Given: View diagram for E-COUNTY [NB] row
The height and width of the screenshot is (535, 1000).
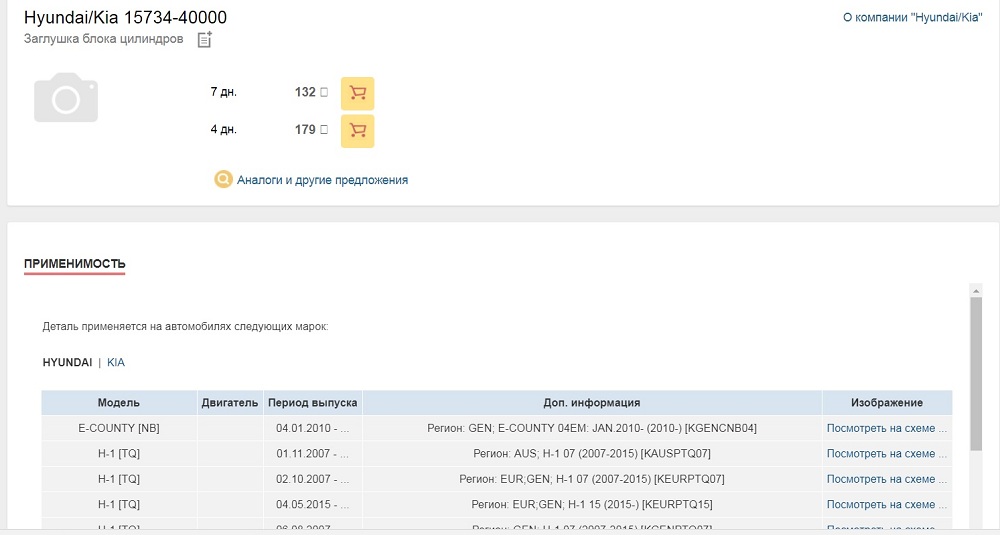Looking at the screenshot, I should coord(885,428).
